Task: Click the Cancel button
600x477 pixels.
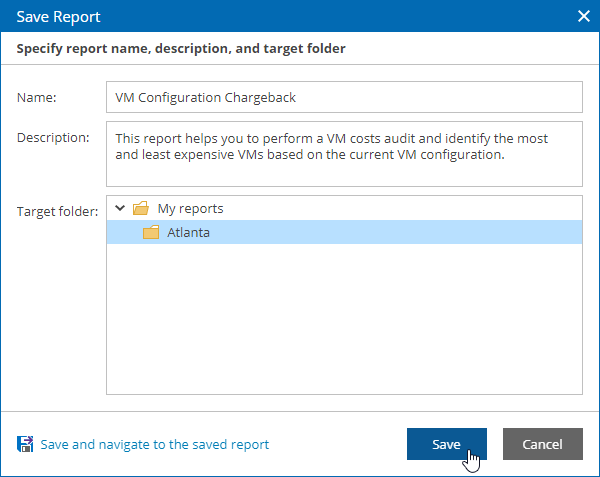Action: pos(543,444)
